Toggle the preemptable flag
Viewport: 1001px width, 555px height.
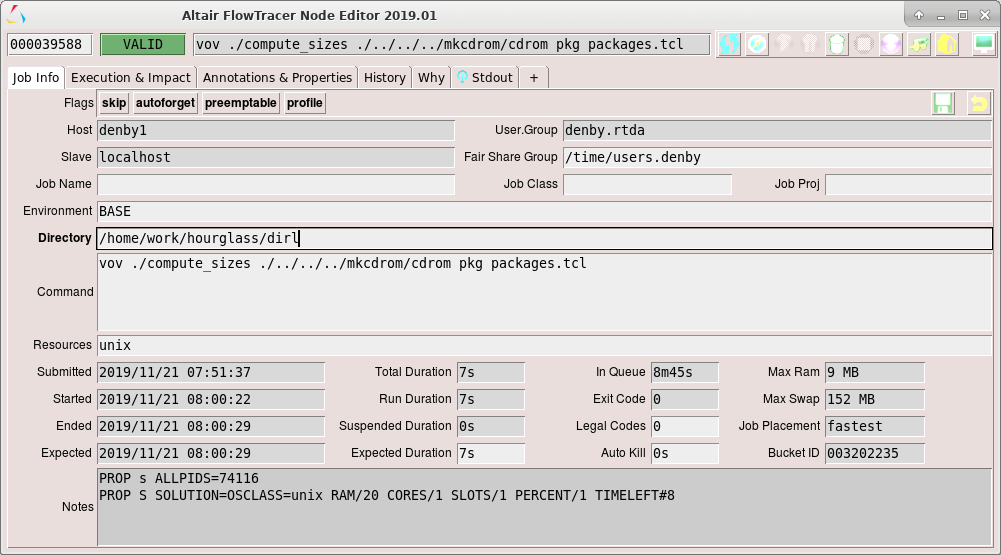(x=241, y=103)
